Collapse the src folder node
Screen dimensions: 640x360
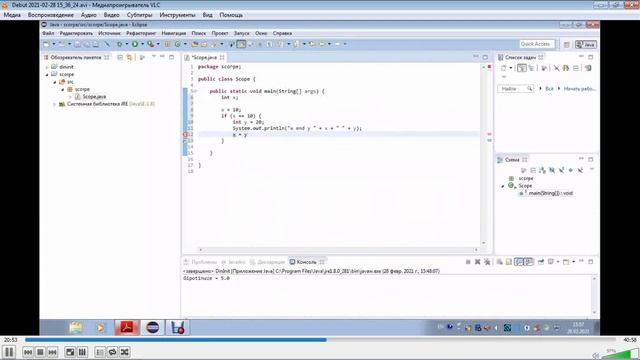pyautogui.click(x=55, y=82)
